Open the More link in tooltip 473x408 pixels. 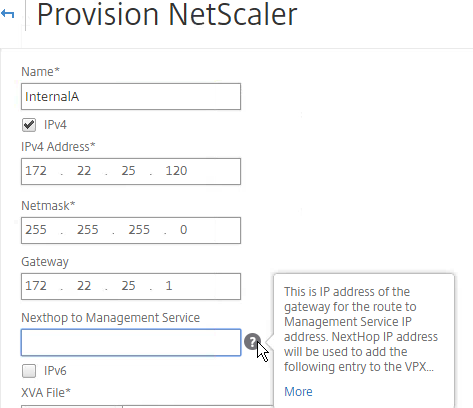tap(298, 391)
